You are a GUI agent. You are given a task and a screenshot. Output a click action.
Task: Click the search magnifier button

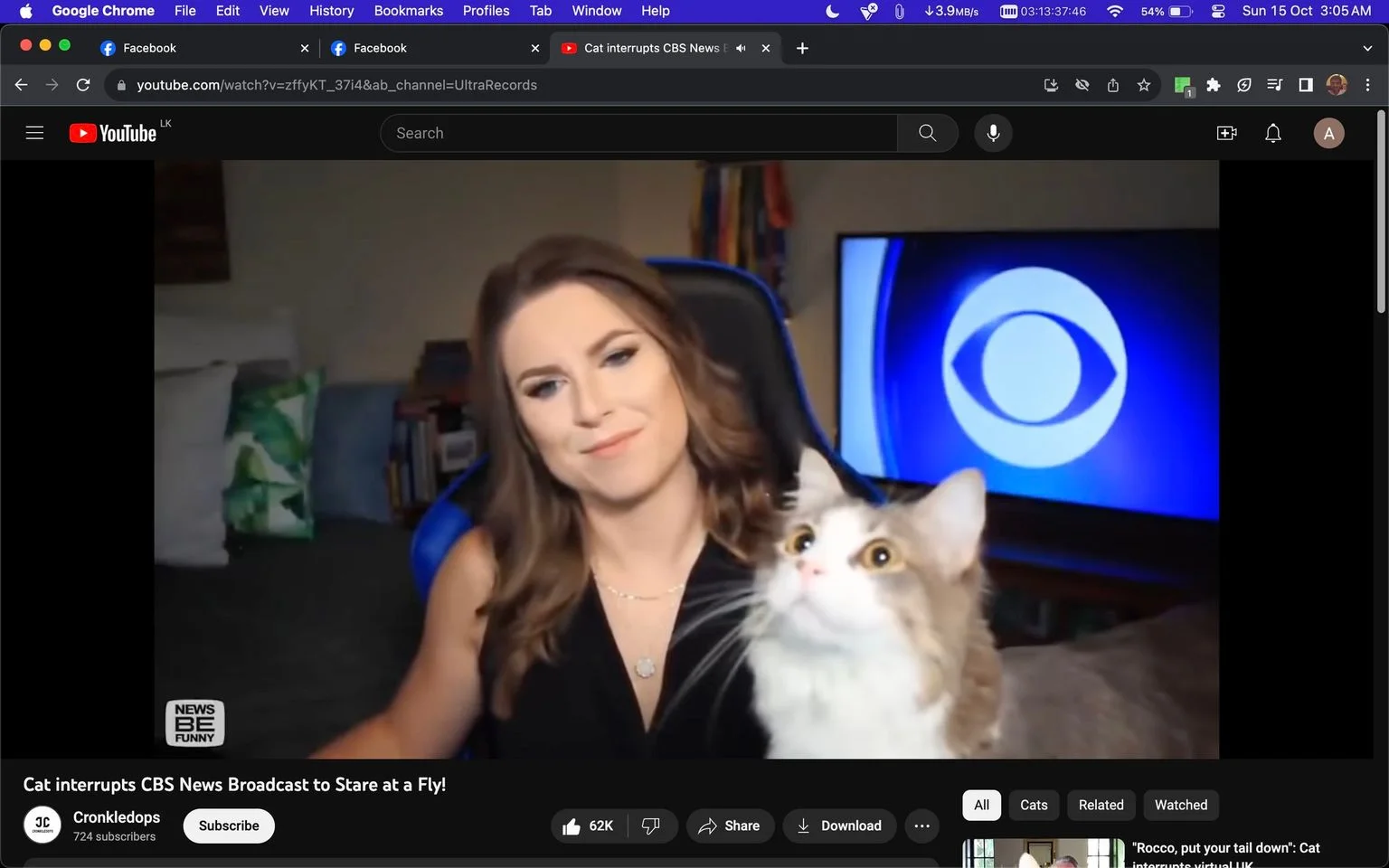[927, 133]
